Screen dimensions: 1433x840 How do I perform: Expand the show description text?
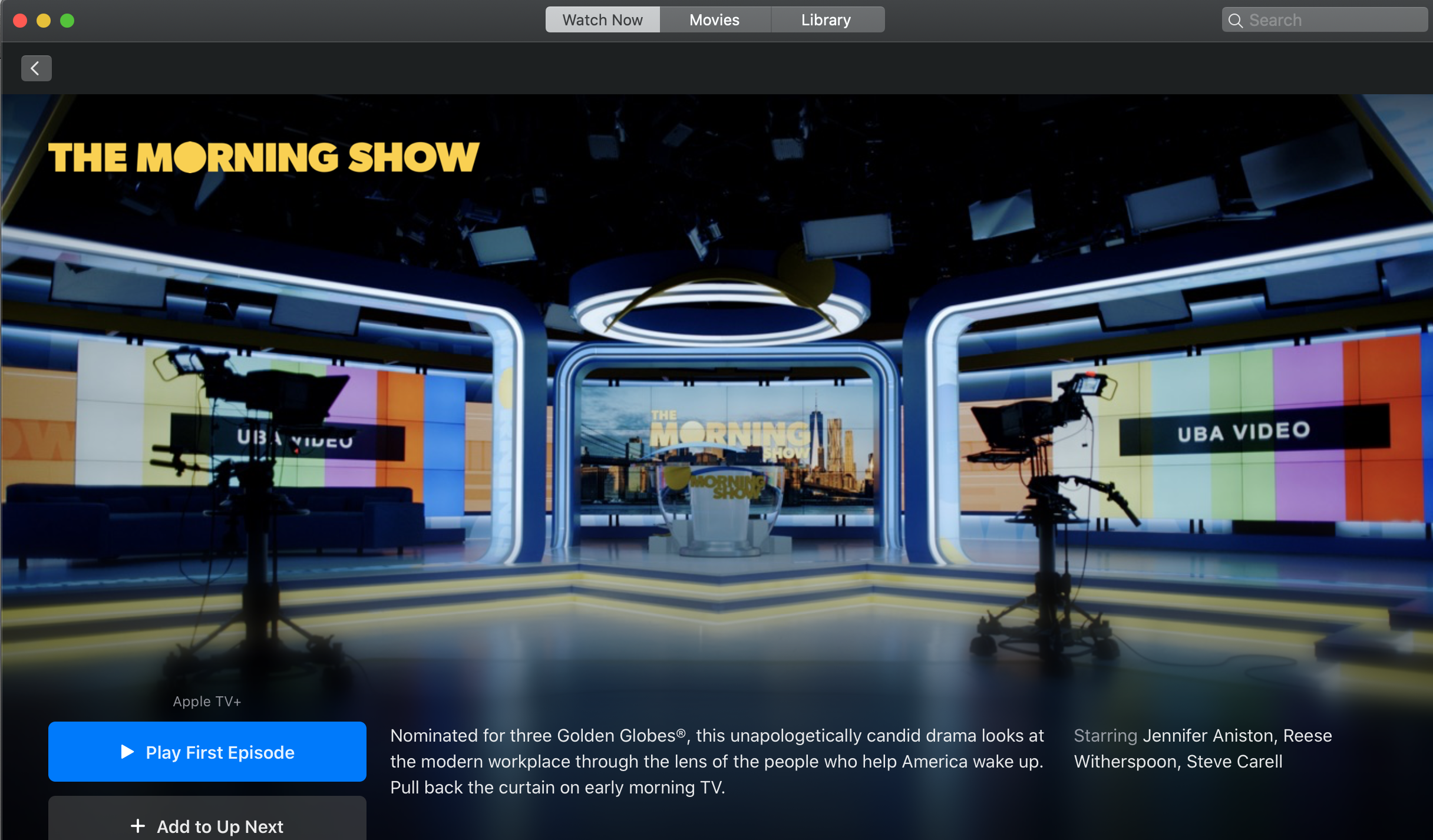pyautogui.click(x=716, y=761)
